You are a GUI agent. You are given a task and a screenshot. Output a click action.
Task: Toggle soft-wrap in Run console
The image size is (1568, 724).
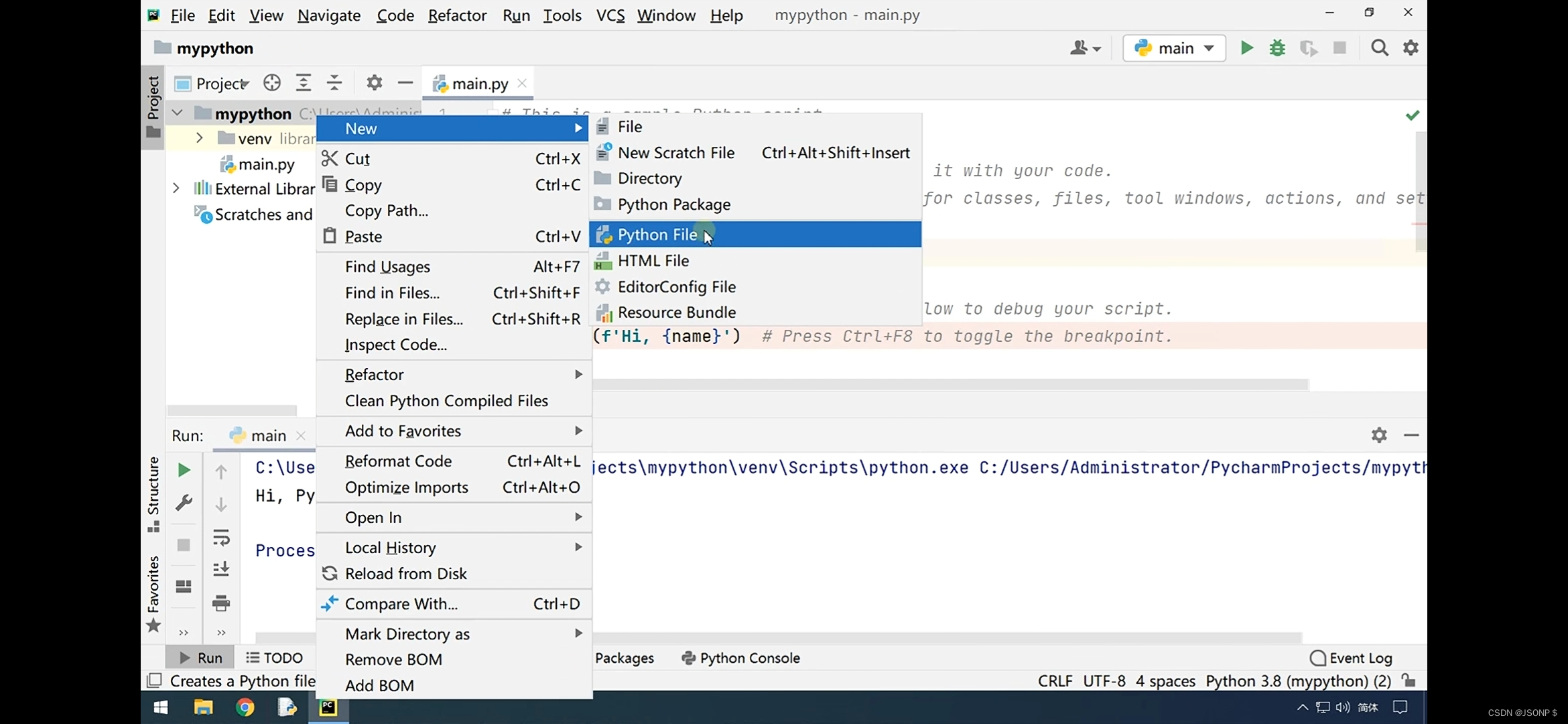(221, 538)
